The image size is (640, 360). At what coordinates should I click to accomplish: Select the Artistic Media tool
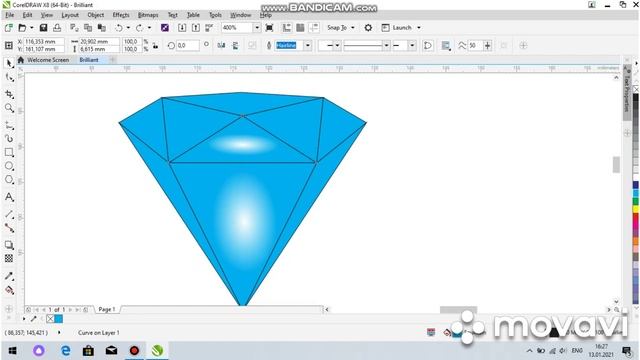[x=9, y=139]
